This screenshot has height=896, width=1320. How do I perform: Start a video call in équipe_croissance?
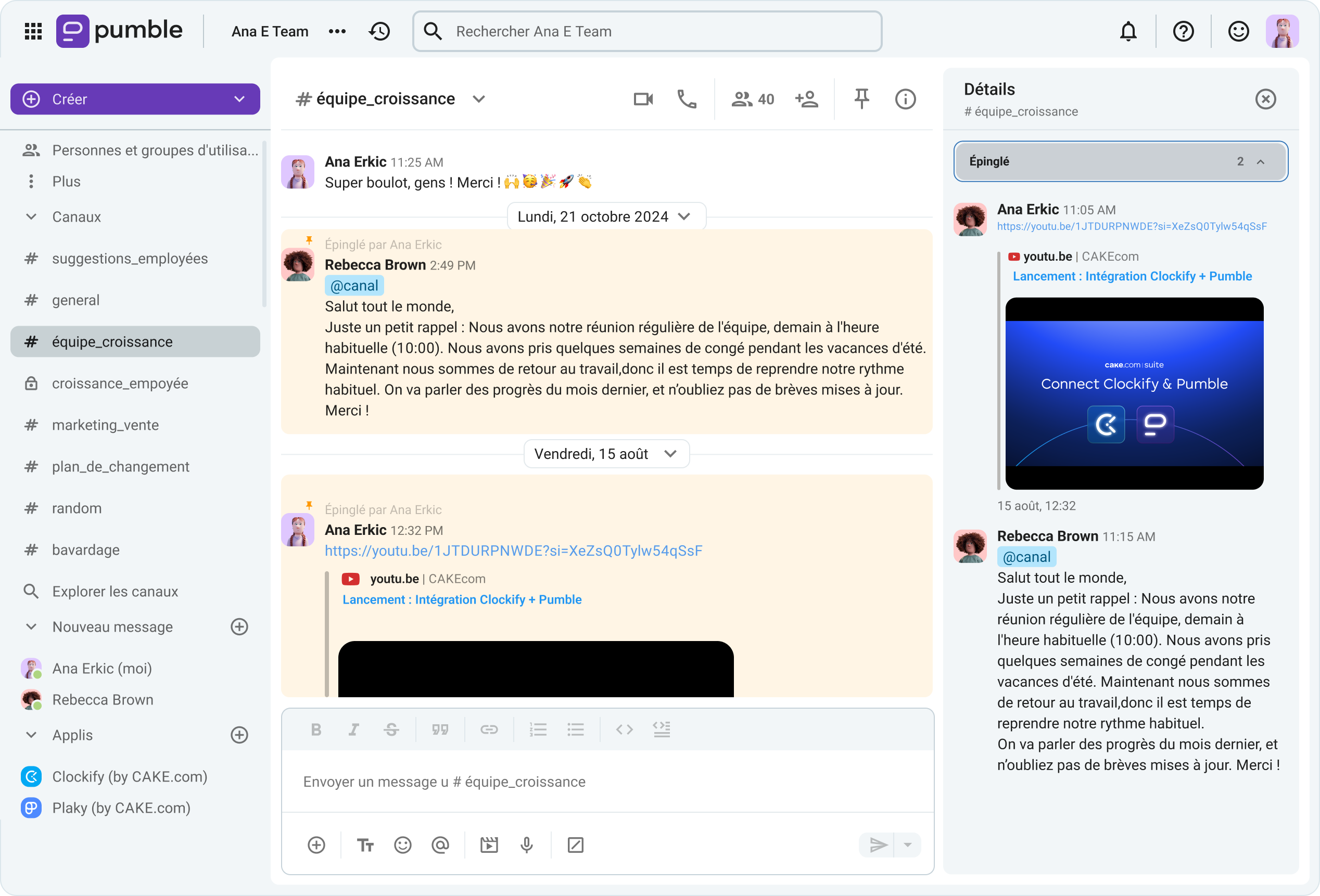coord(642,99)
